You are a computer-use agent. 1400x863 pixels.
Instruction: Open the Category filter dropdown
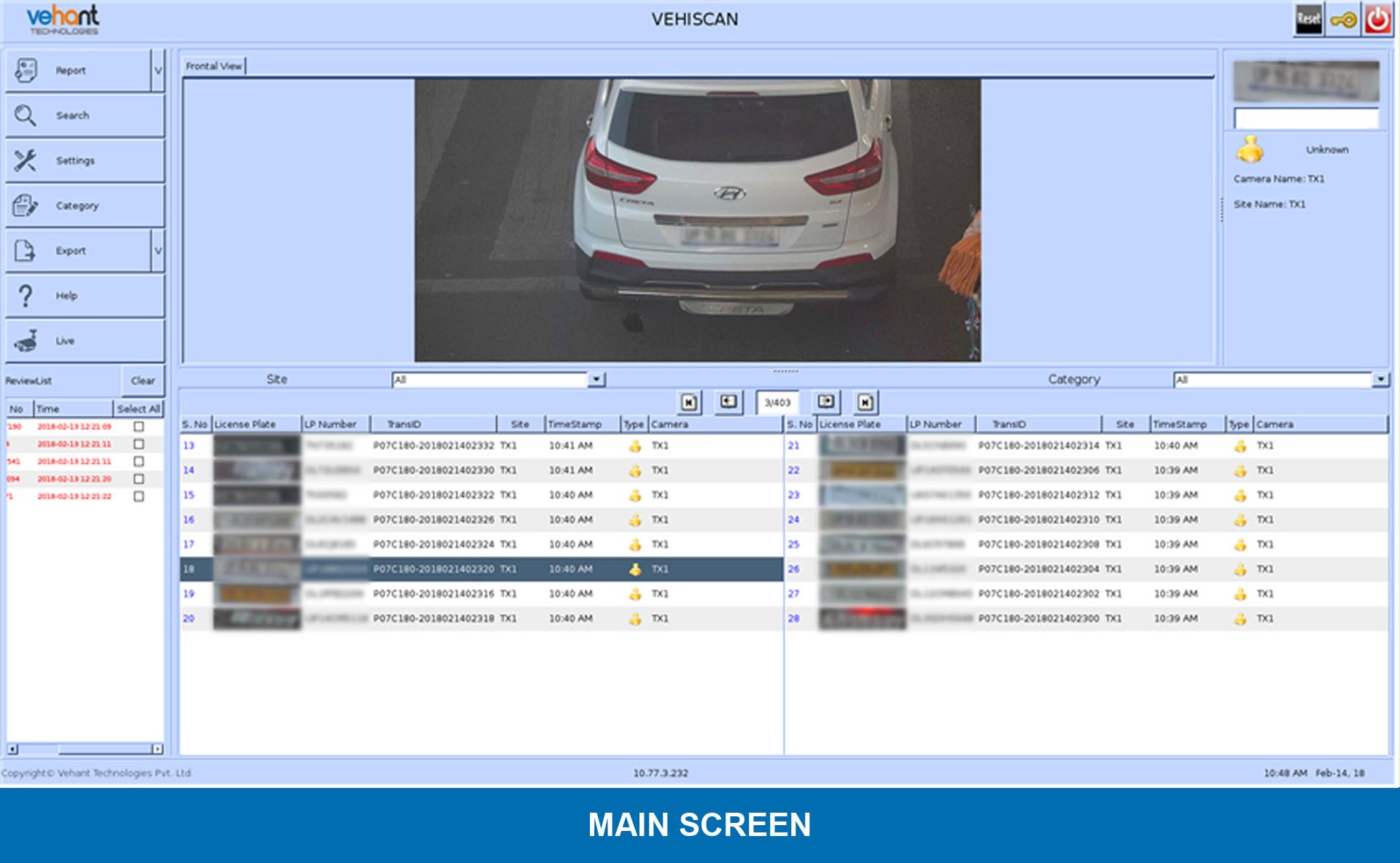pos(1380,380)
